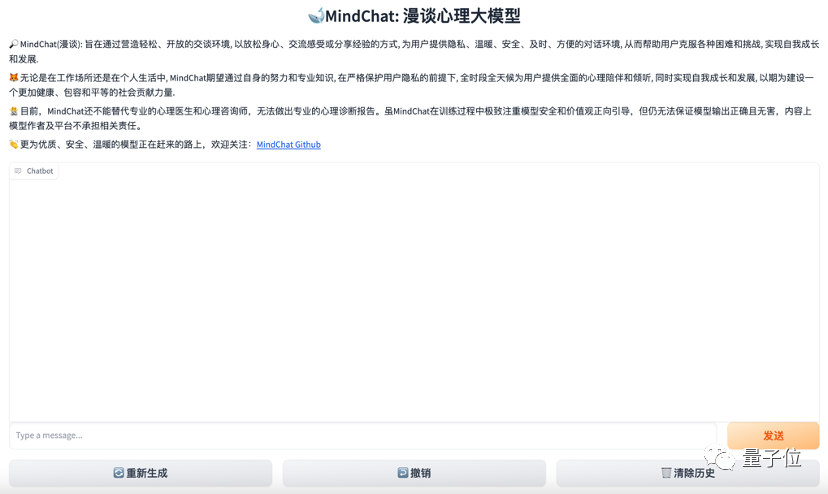
Task: Click the emoji before 目前，MindChat还不能
Action: point(14,111)
